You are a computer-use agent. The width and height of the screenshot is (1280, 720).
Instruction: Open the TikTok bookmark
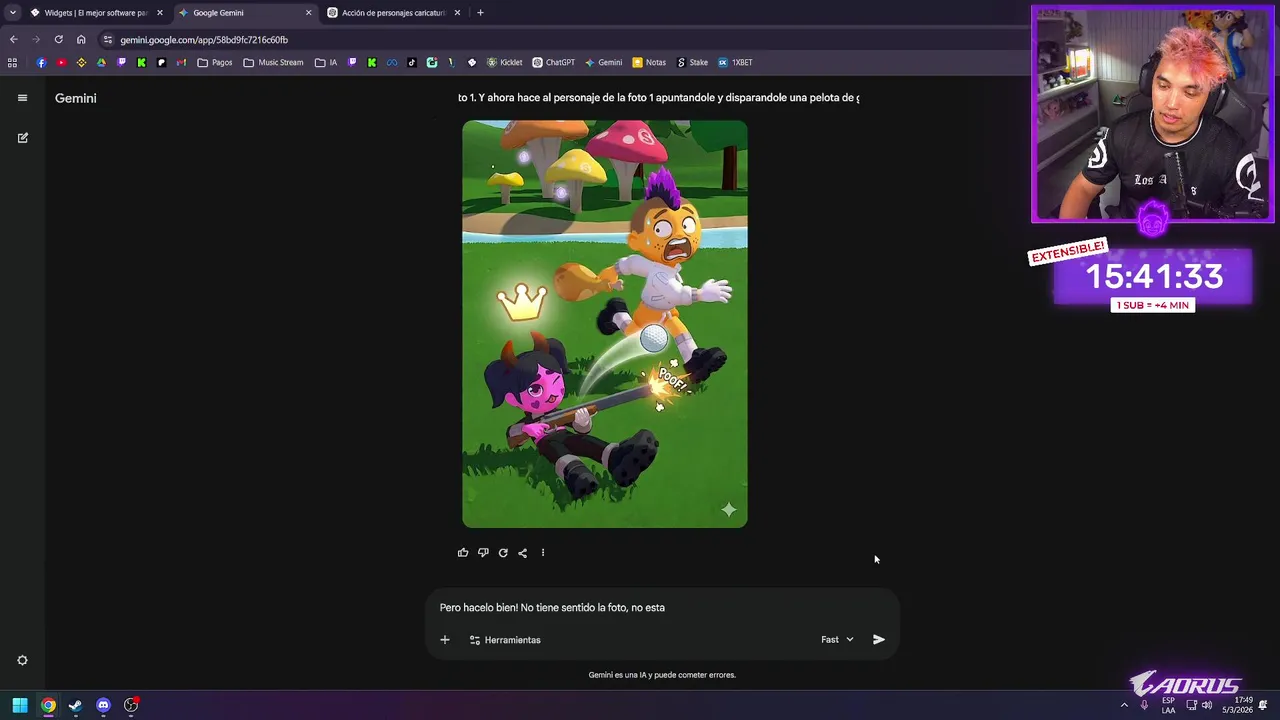pyautogui.click(x=412, y=62)
